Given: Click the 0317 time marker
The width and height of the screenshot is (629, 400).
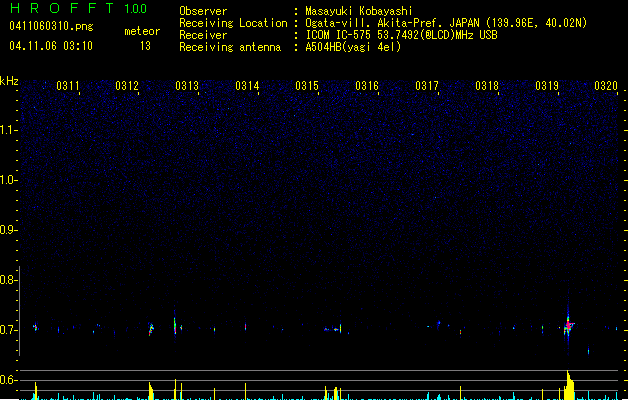Looking at the screenshot, I should 427,86.
